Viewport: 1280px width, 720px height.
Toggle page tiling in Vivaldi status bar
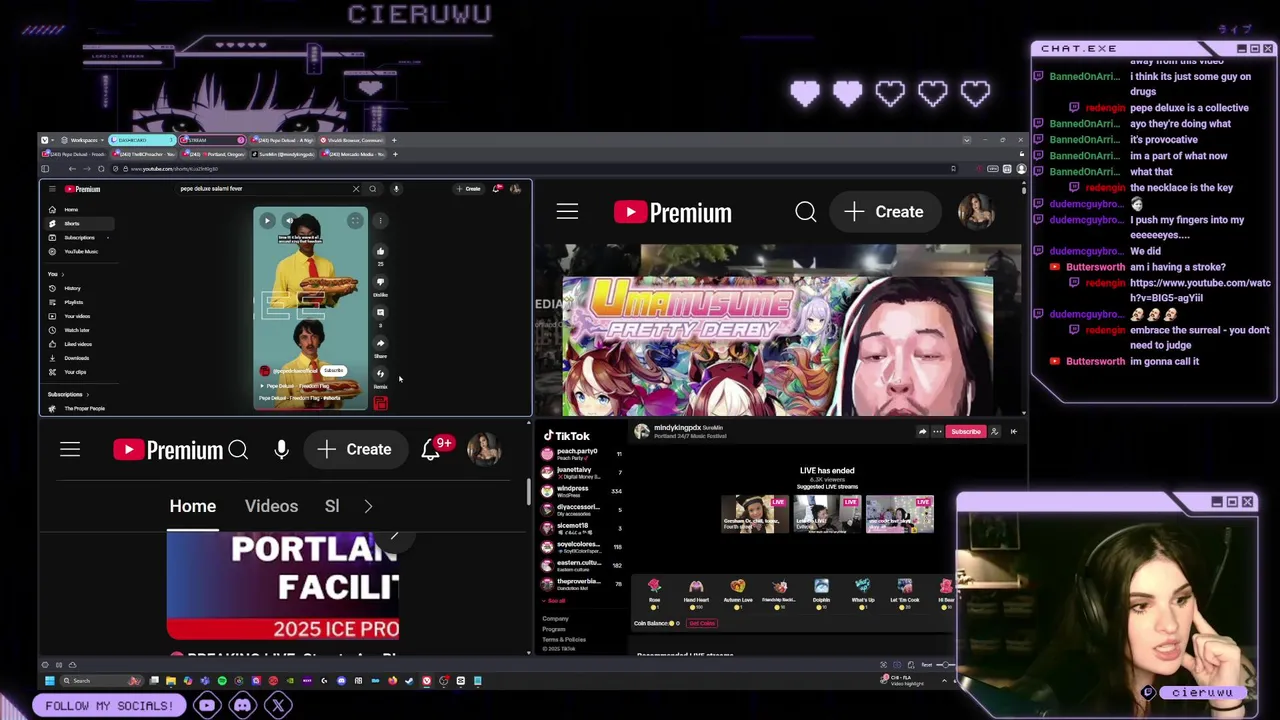point(897,665)
